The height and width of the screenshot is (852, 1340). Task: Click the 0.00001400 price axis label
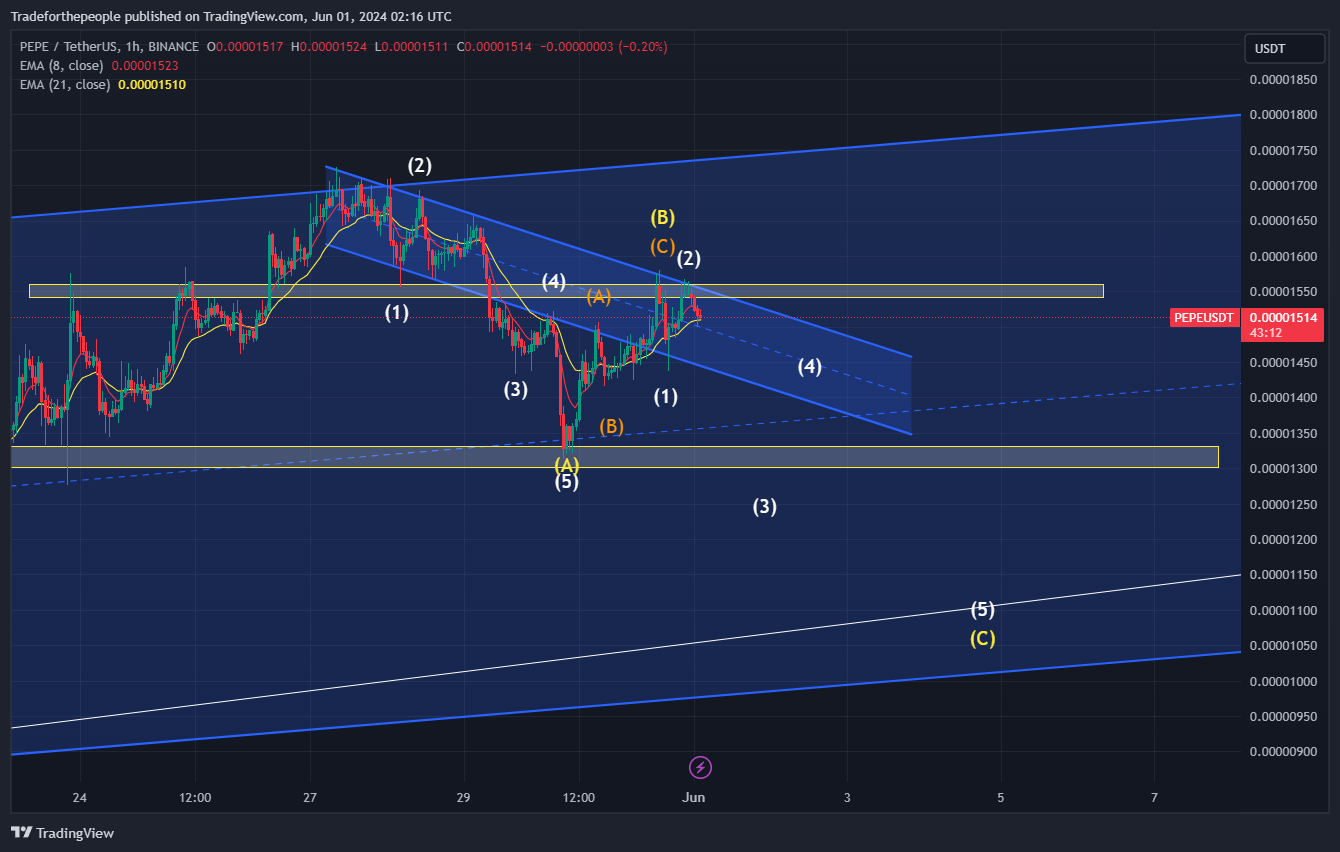(1284, 398)
